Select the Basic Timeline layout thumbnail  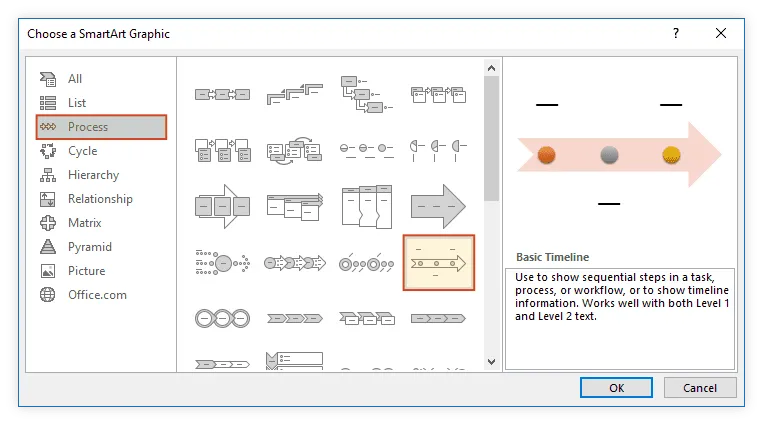438,263
